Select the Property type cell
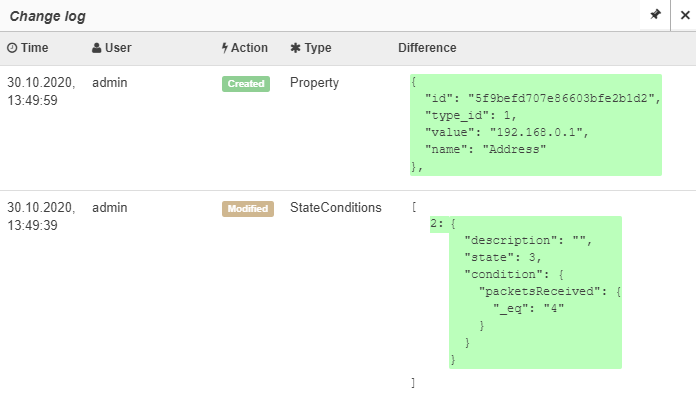696x395 pixels. click(x=314, y=83)
